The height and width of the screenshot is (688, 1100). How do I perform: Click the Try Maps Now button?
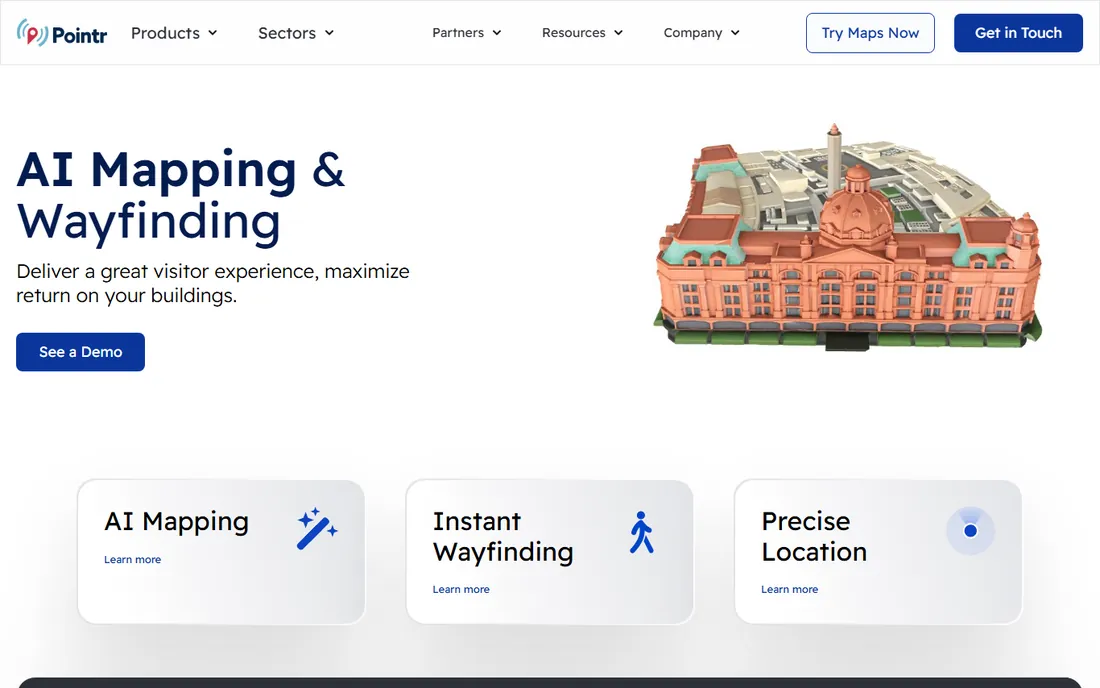coord(870,33)
